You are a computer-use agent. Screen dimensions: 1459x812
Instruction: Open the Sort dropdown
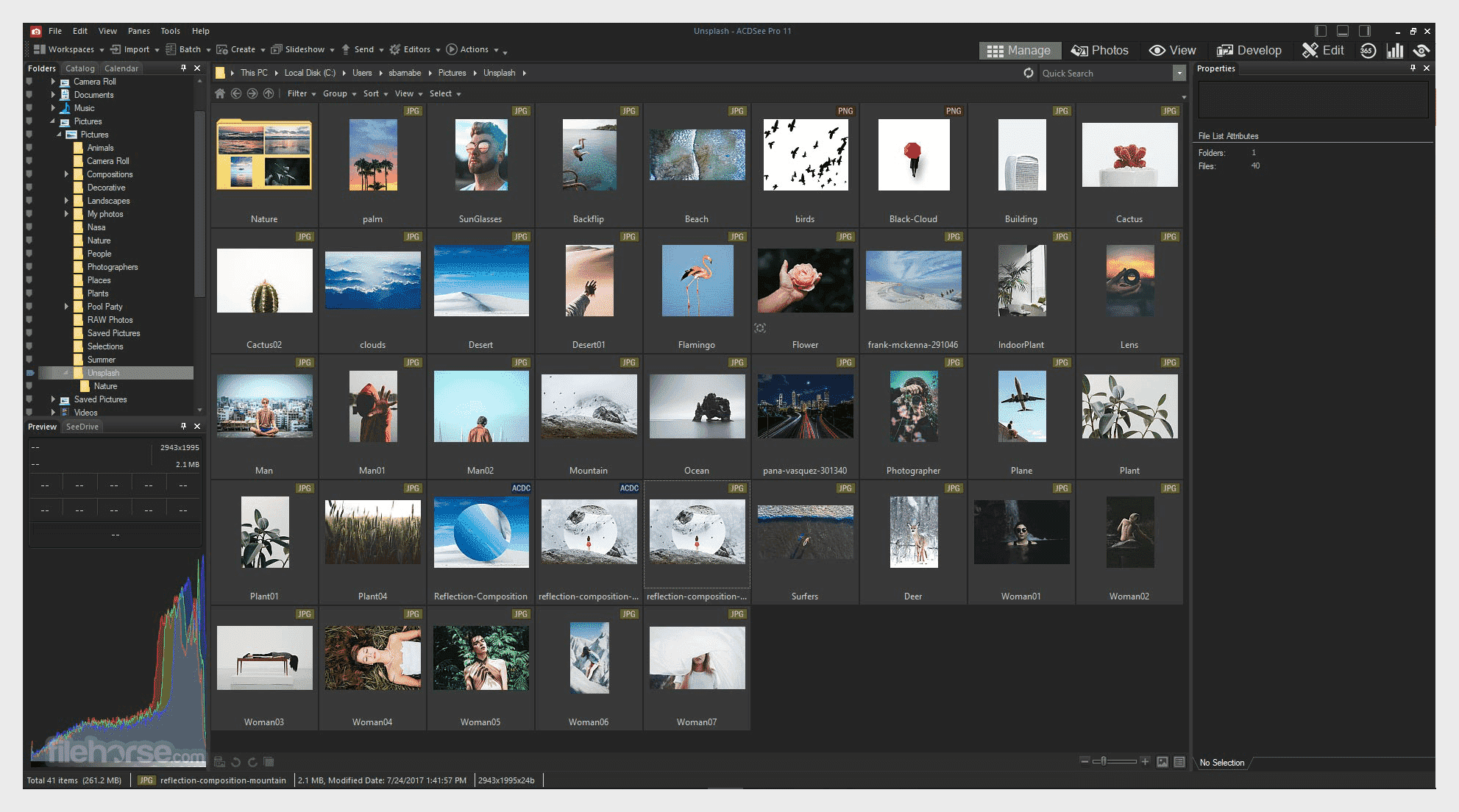point(375,93)
